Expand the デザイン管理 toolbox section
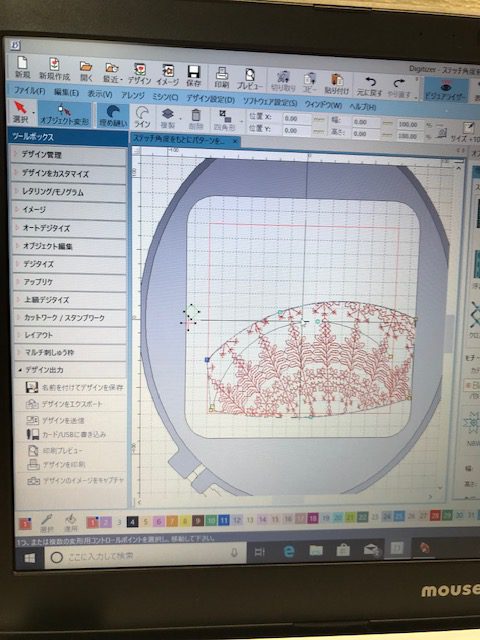 point(69,155)
